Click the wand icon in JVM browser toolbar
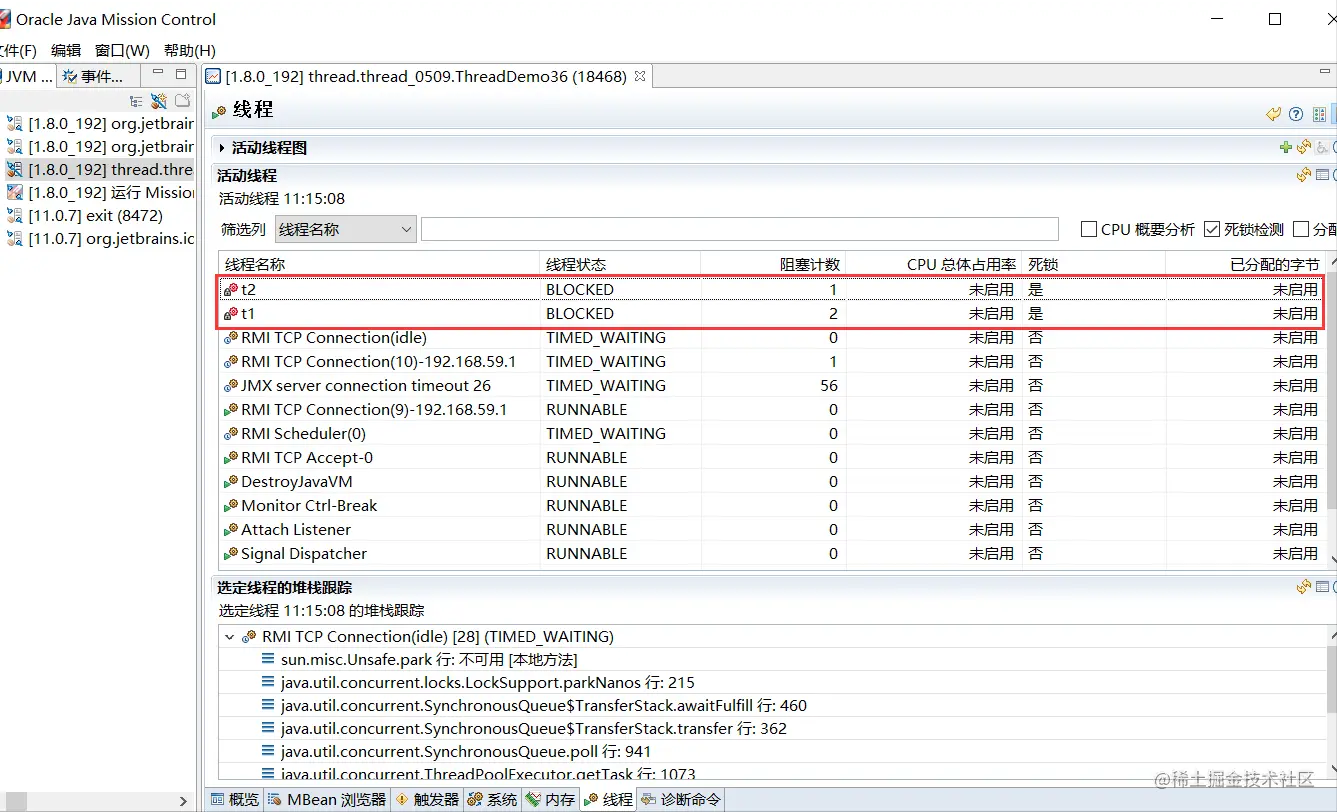The image size is (1337, 812). pyautogui.click(x=159, y=101)
